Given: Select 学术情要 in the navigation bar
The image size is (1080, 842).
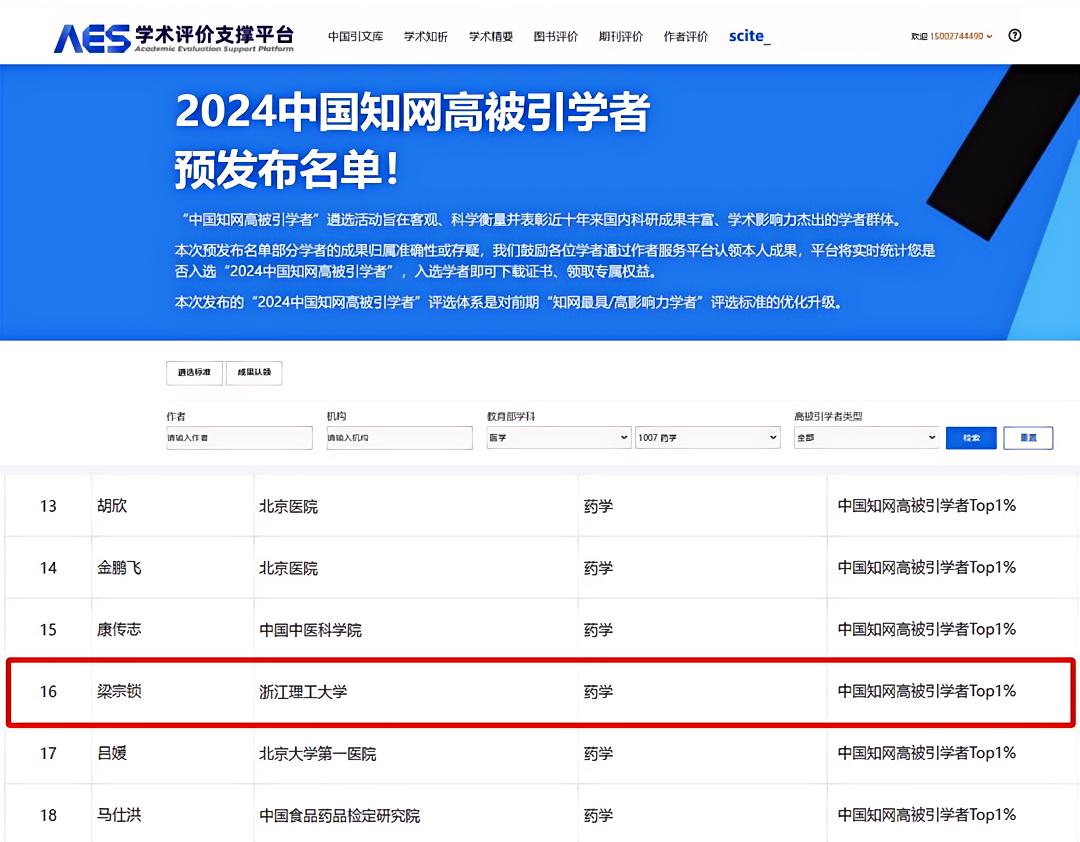Looking at the screenshot, I should pyautogui.click(x=491, y=37).
